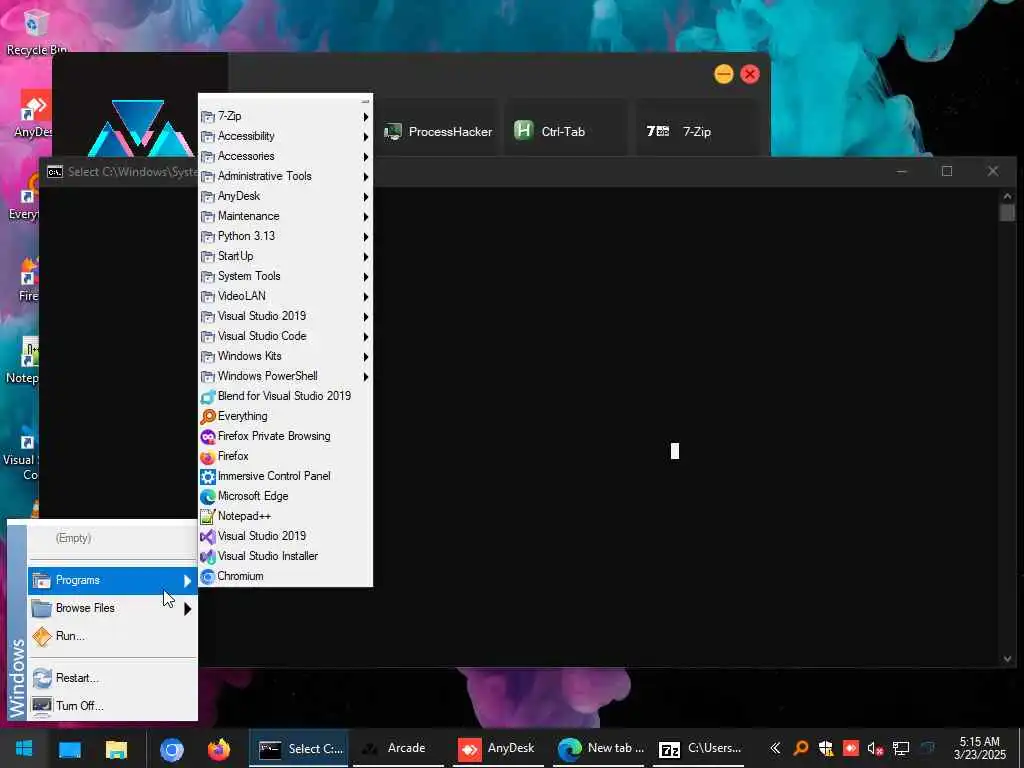Switch to the Select C:... console taskbar button
Image resolution: width=1024 pixels, height=768 pixels.
click(299, 749)
